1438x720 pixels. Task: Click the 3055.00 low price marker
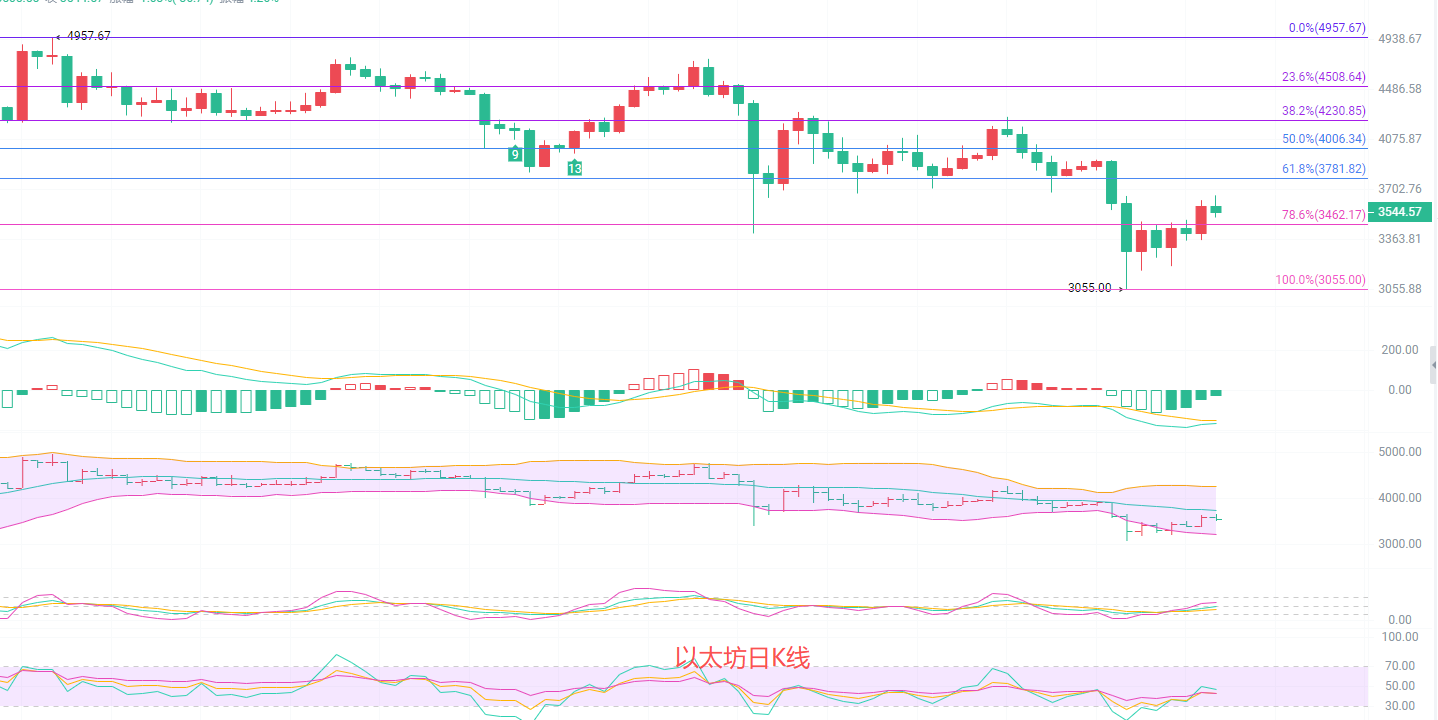(1089, 288)
